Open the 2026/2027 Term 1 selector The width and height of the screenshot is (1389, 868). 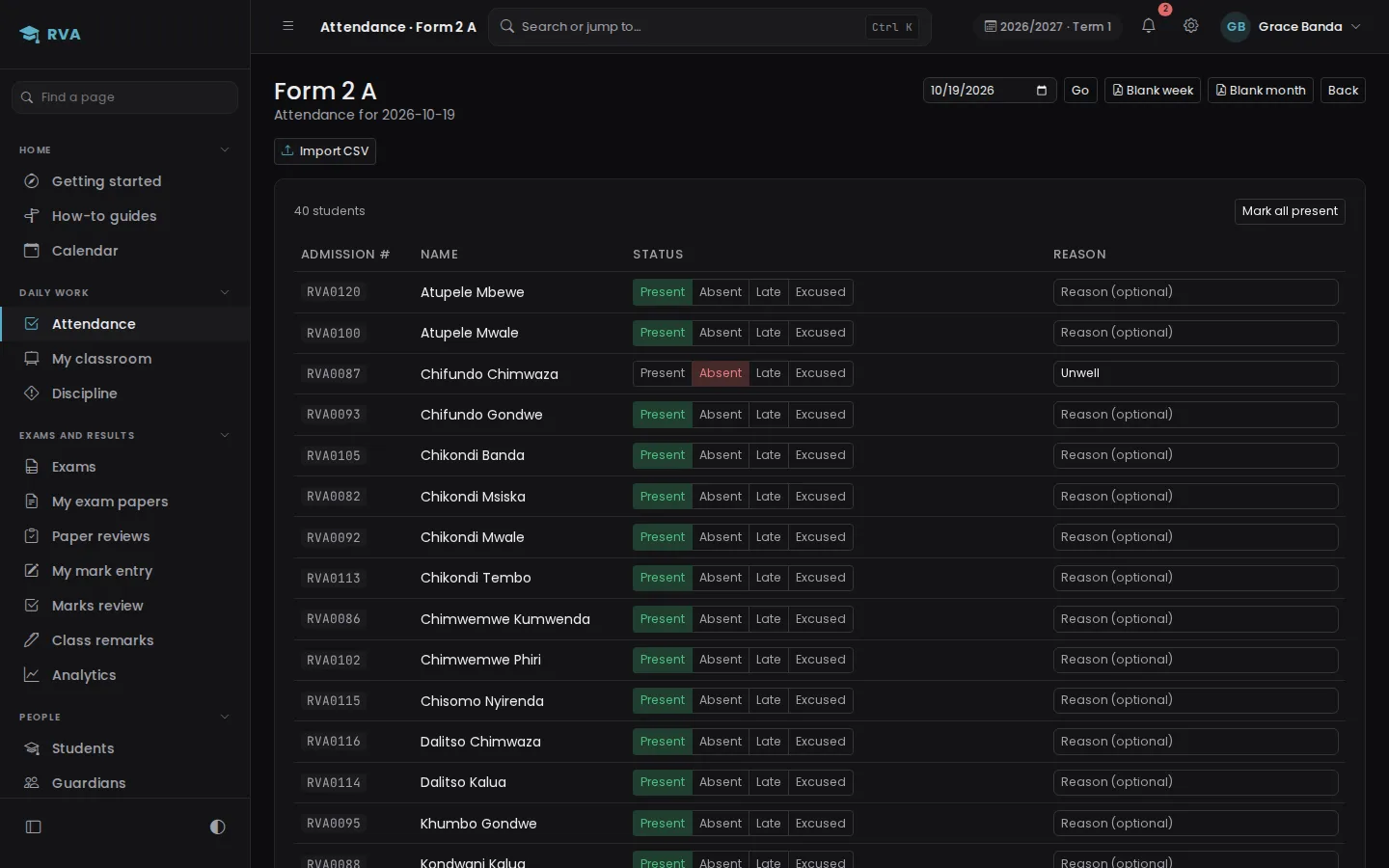(x=1049, y=27)
